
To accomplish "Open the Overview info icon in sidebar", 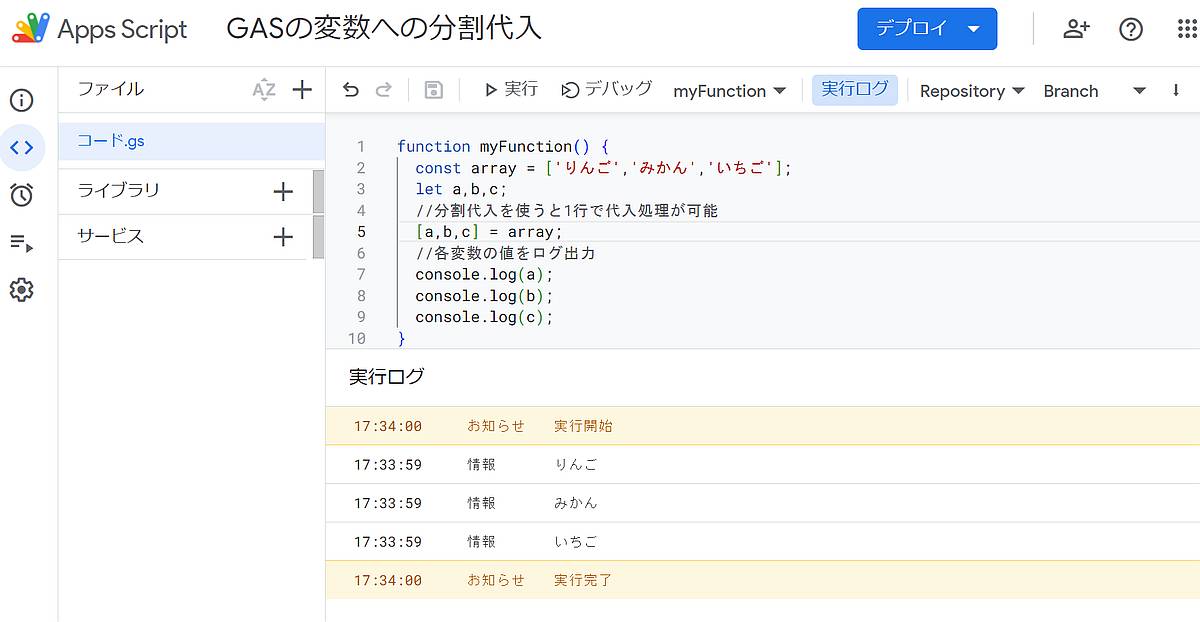I will [21, 100].
